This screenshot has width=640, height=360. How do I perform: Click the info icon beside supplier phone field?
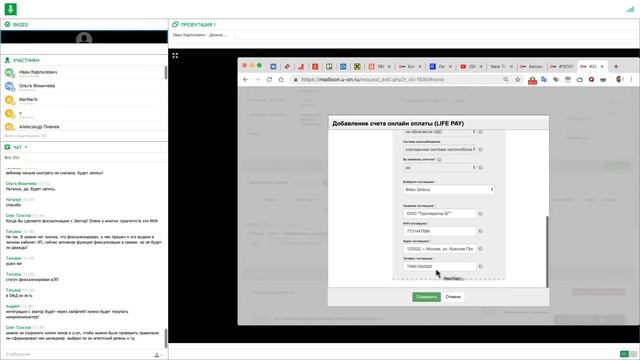click(x=481, y=267)
